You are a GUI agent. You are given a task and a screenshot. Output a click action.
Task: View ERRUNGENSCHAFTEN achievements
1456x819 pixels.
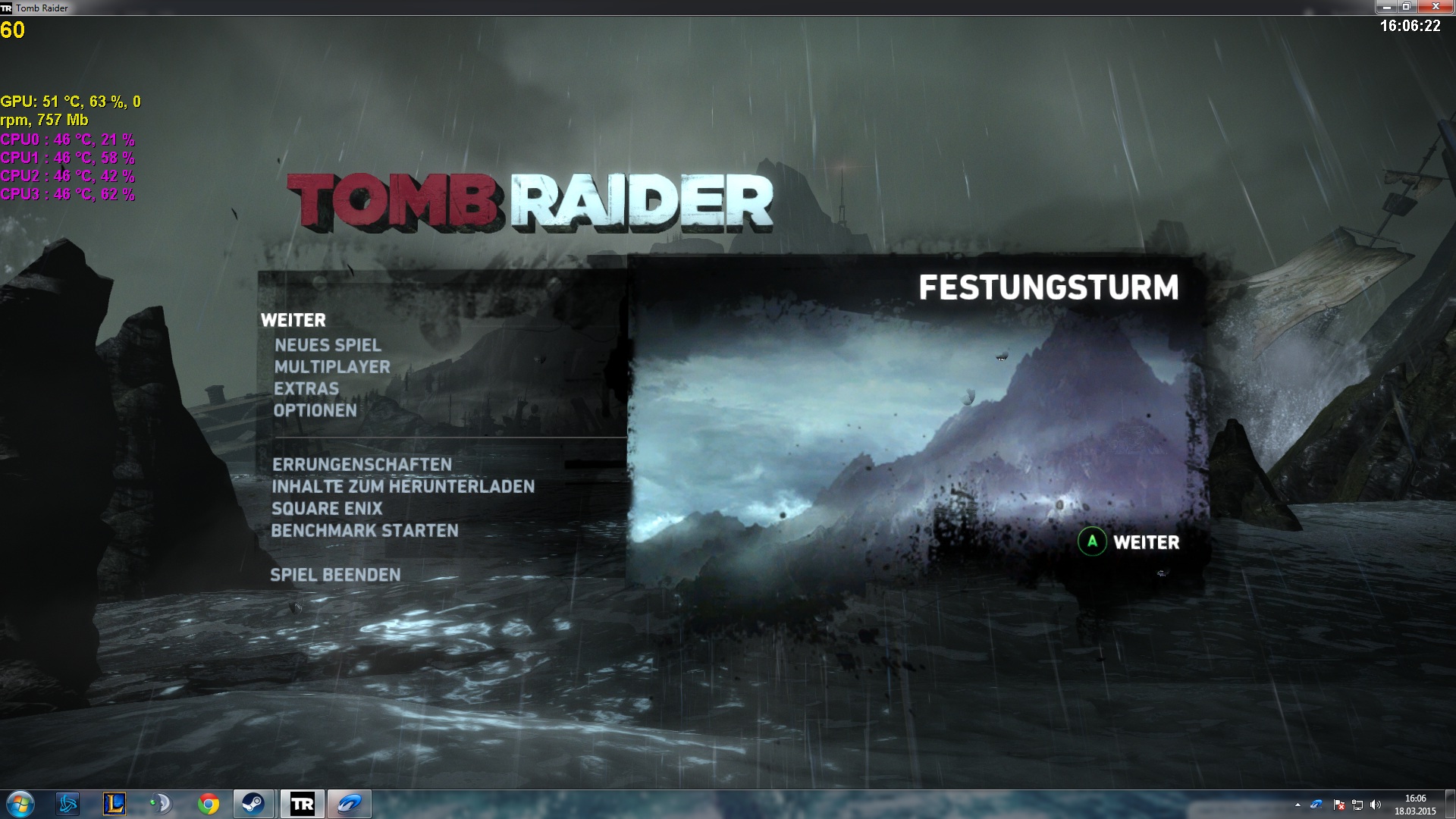362,464
